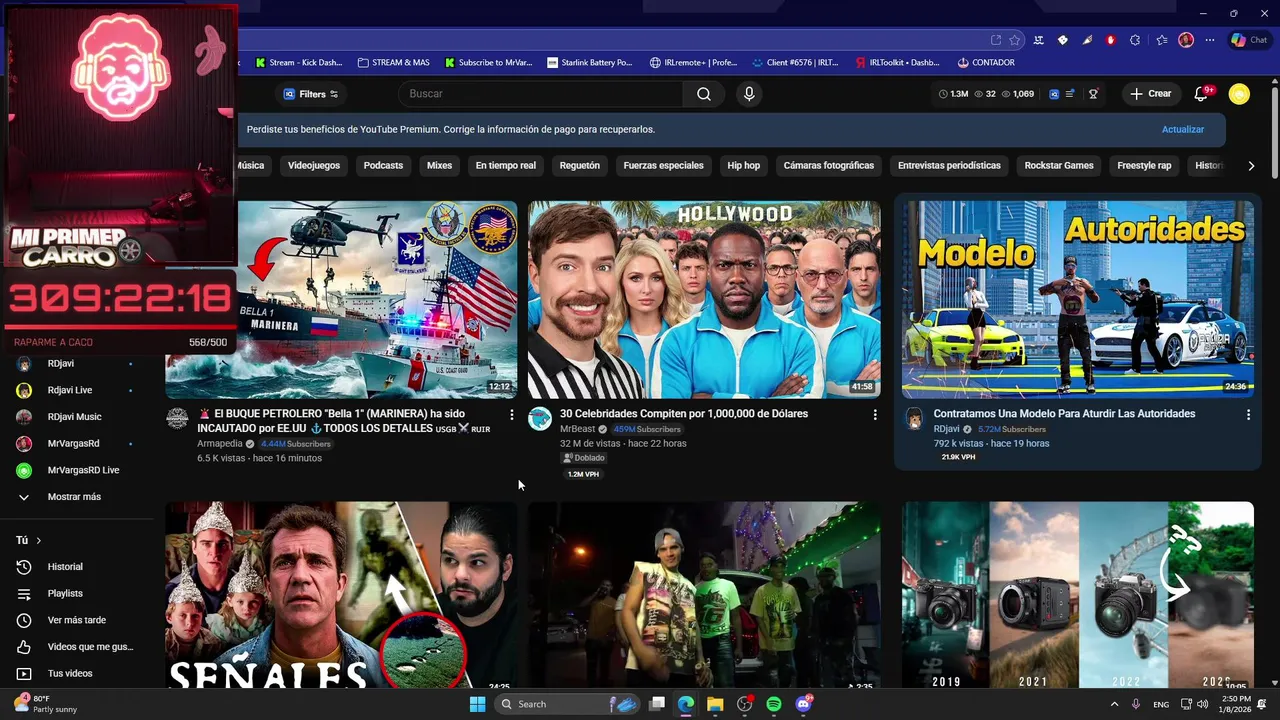
Task: Expand the Tú section chevron
Action: coord(39,541)
